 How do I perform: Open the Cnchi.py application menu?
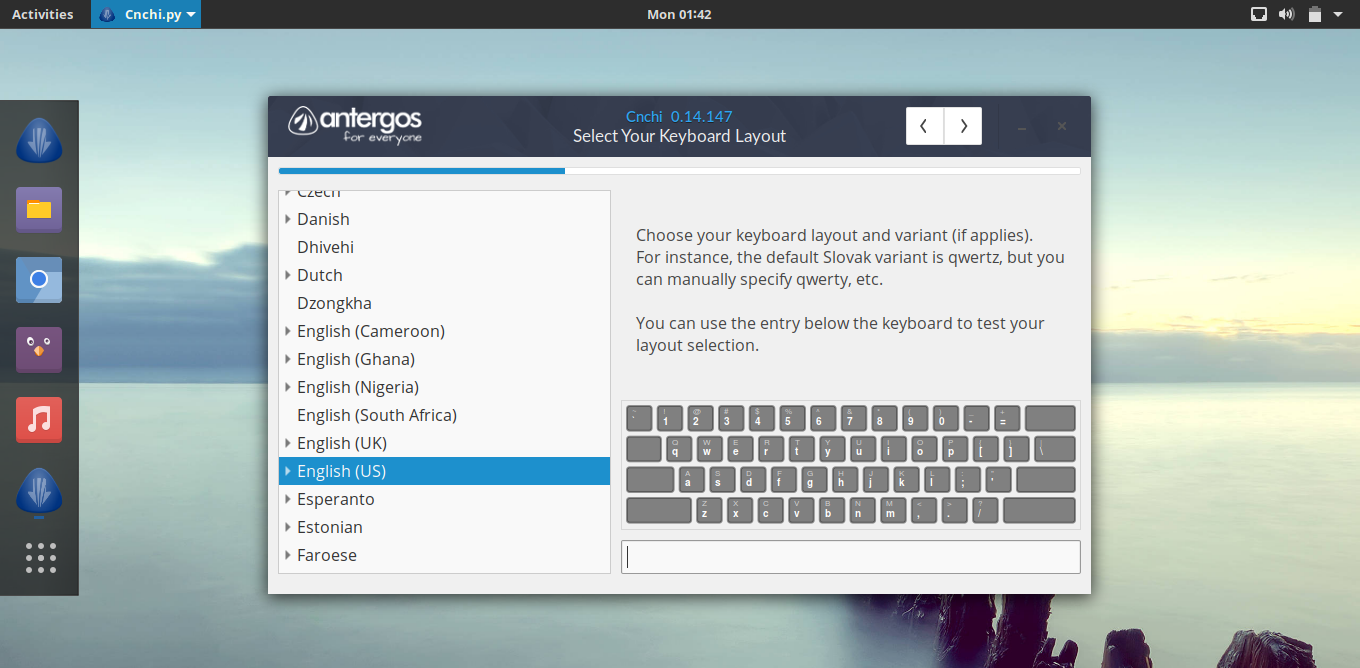click(146, 14)
